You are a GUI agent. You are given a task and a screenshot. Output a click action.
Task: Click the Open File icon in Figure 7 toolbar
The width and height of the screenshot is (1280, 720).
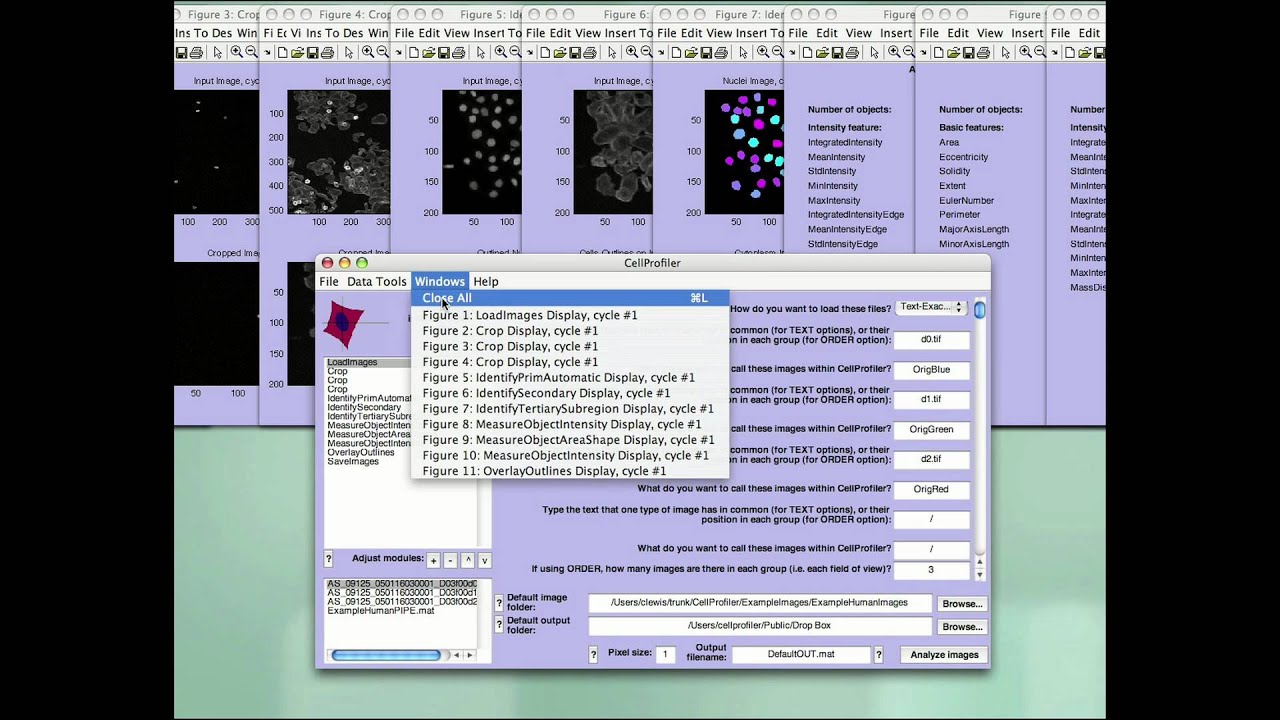click(x=691, y=52)
